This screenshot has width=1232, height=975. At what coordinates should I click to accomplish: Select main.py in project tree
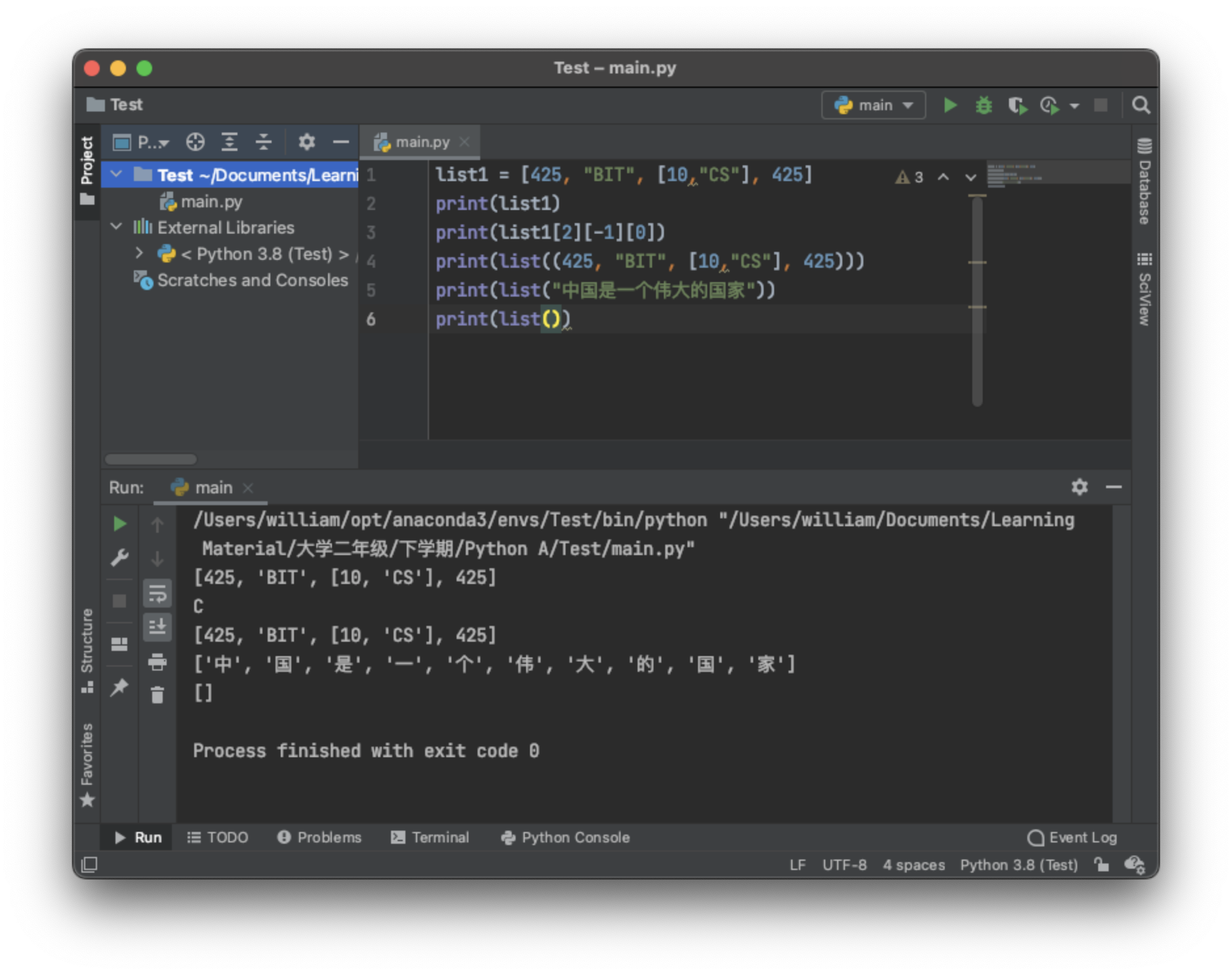point(201,201)
